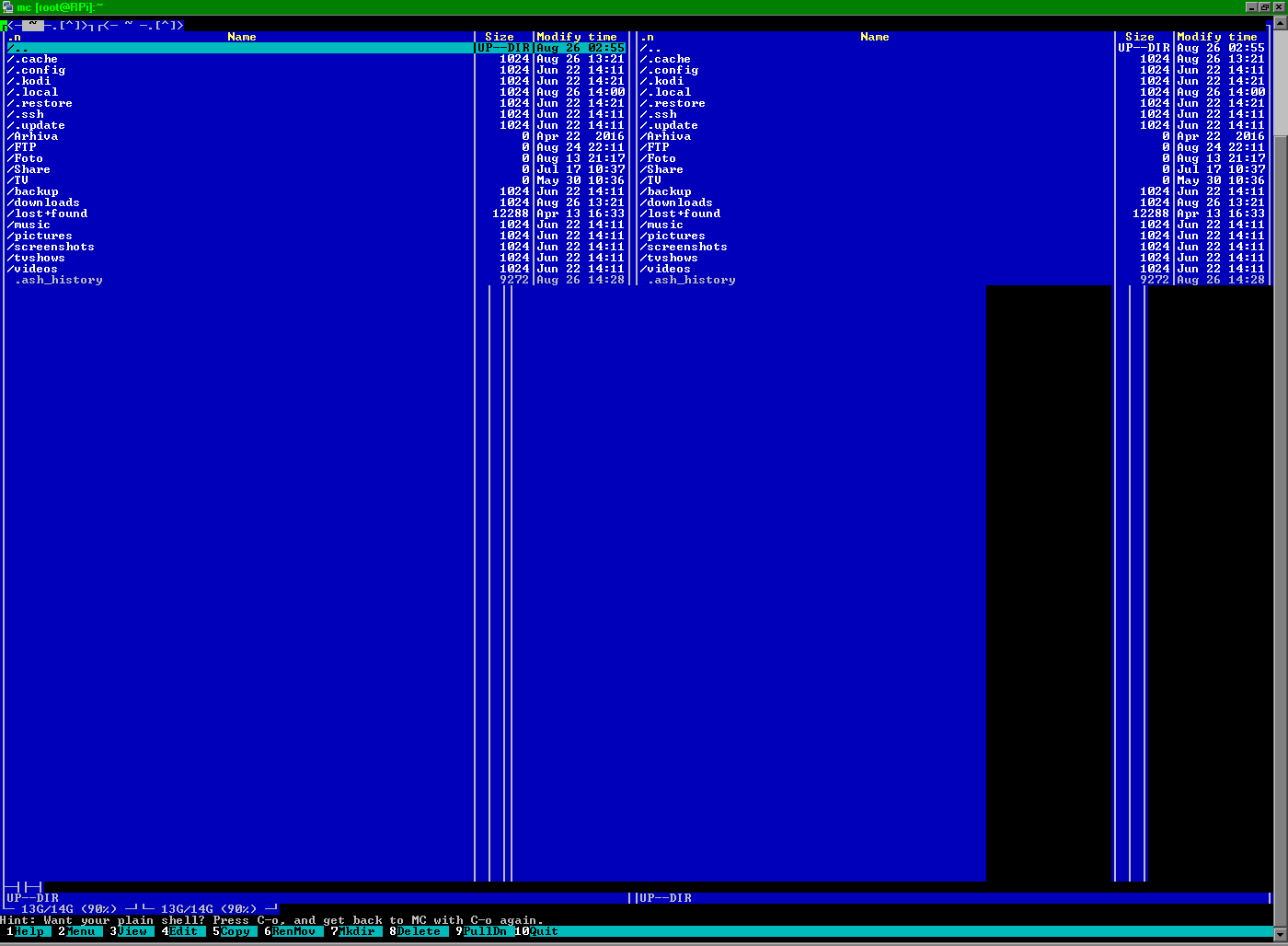Open the 2 Menu user menu
Screen dimensions: 1288x946
[79, 931]
